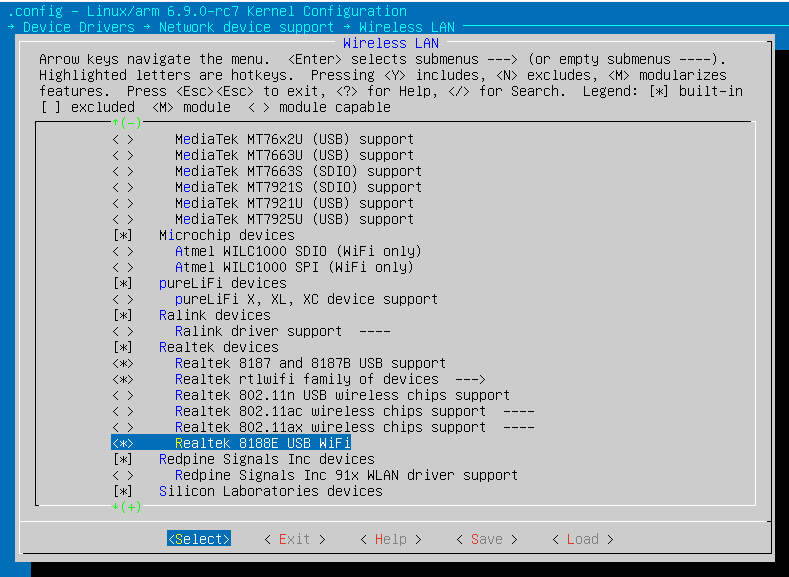
Task: Toggle MediaTek MT7921S (SDIO) support bracket
Action: (x=123, y=188)
